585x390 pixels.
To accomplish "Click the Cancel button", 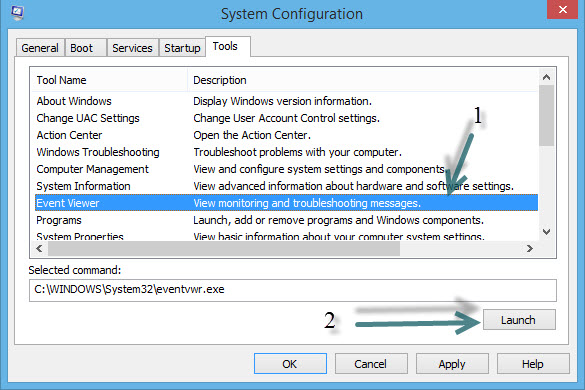I will tap(371, 364).
